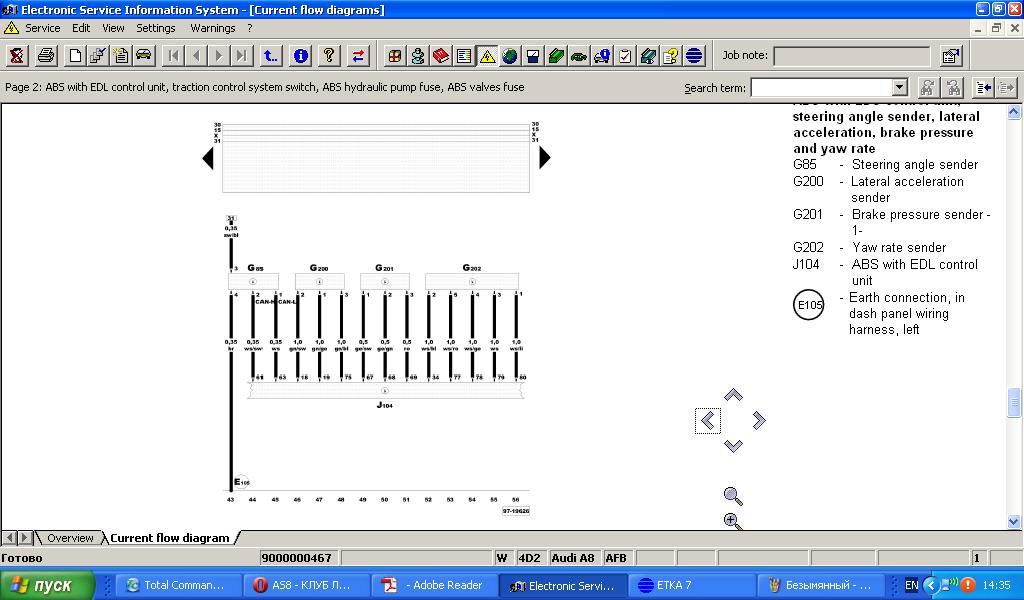The height and width of the screenshot is (600, 1024).
Task: Open the Search term dropdown arrow
Action: point(899,88)
